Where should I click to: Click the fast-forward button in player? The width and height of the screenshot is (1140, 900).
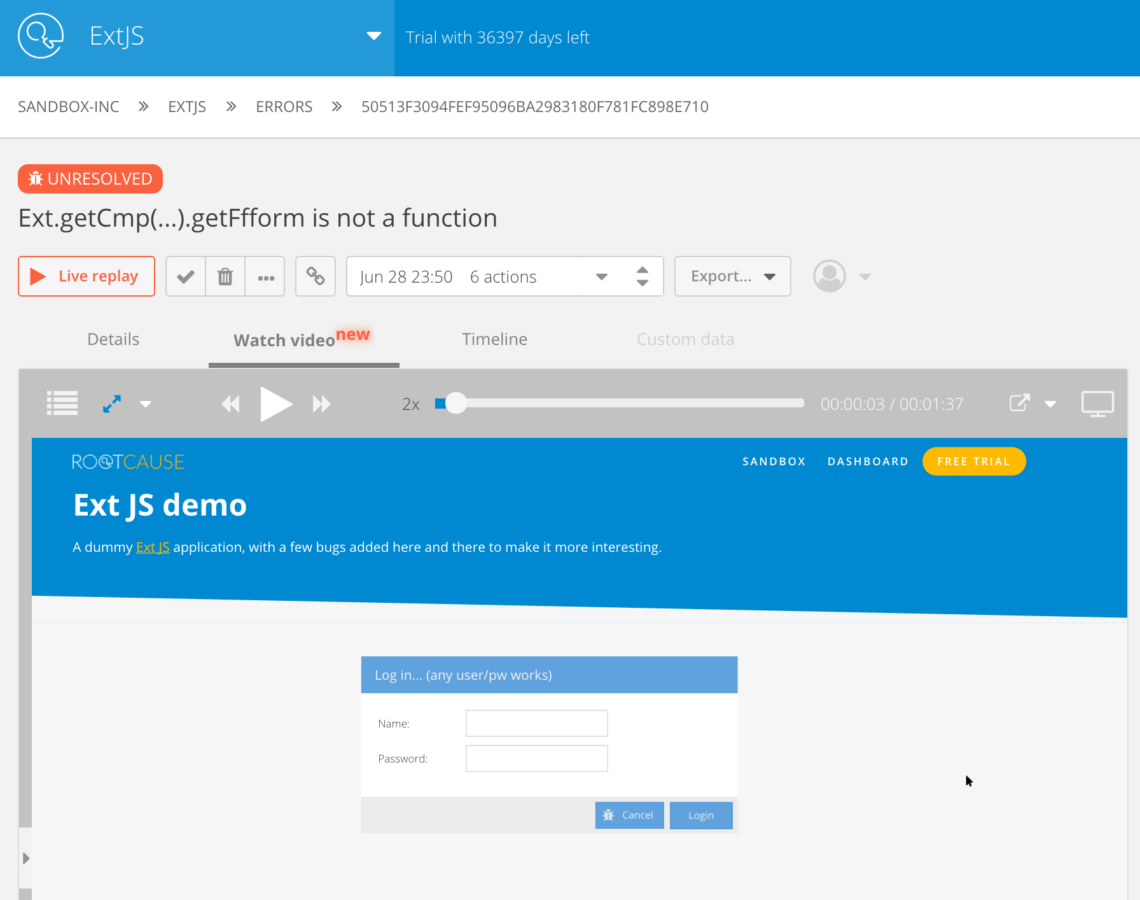click(x=322, y=404)
